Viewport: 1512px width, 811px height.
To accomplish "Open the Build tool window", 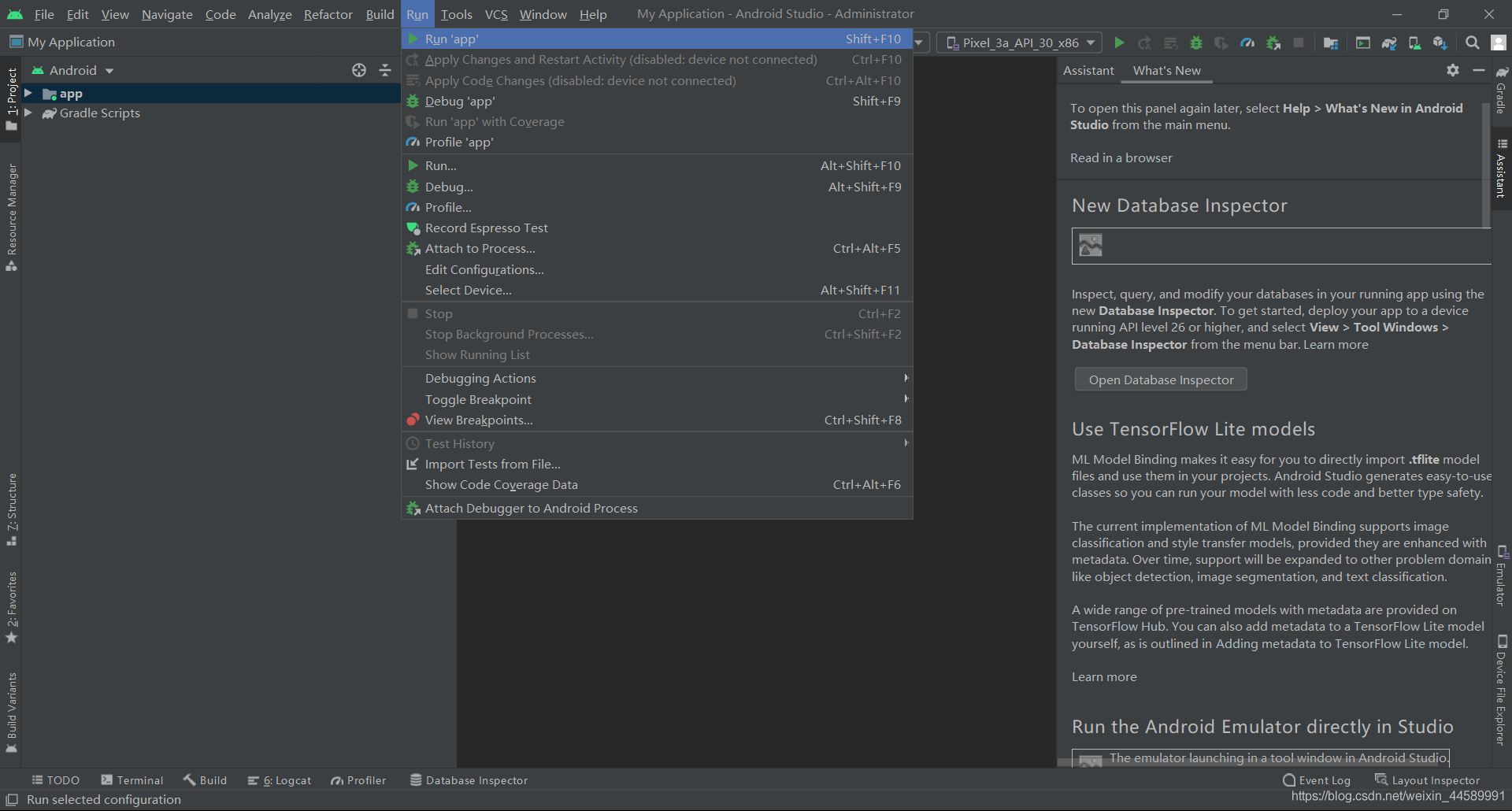I will pos(205,780).
